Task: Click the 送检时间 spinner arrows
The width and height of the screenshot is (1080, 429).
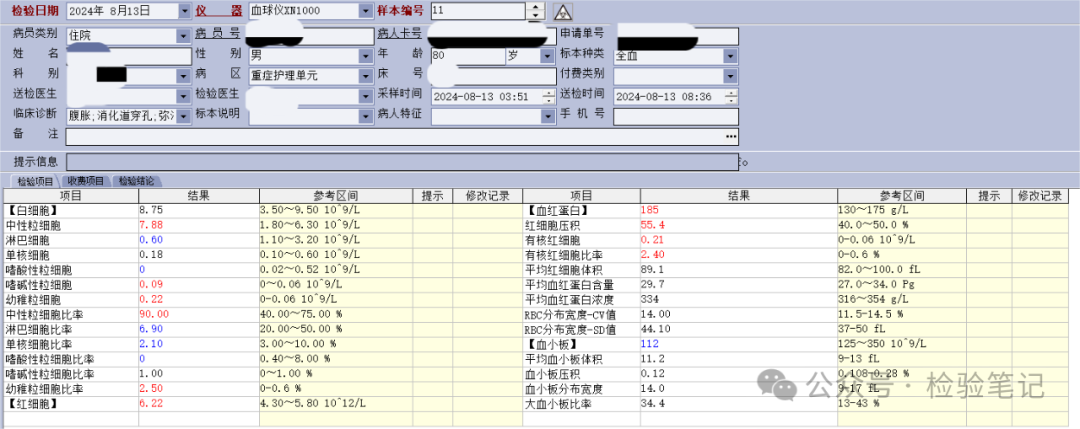Action: click(x=732, y=96)
